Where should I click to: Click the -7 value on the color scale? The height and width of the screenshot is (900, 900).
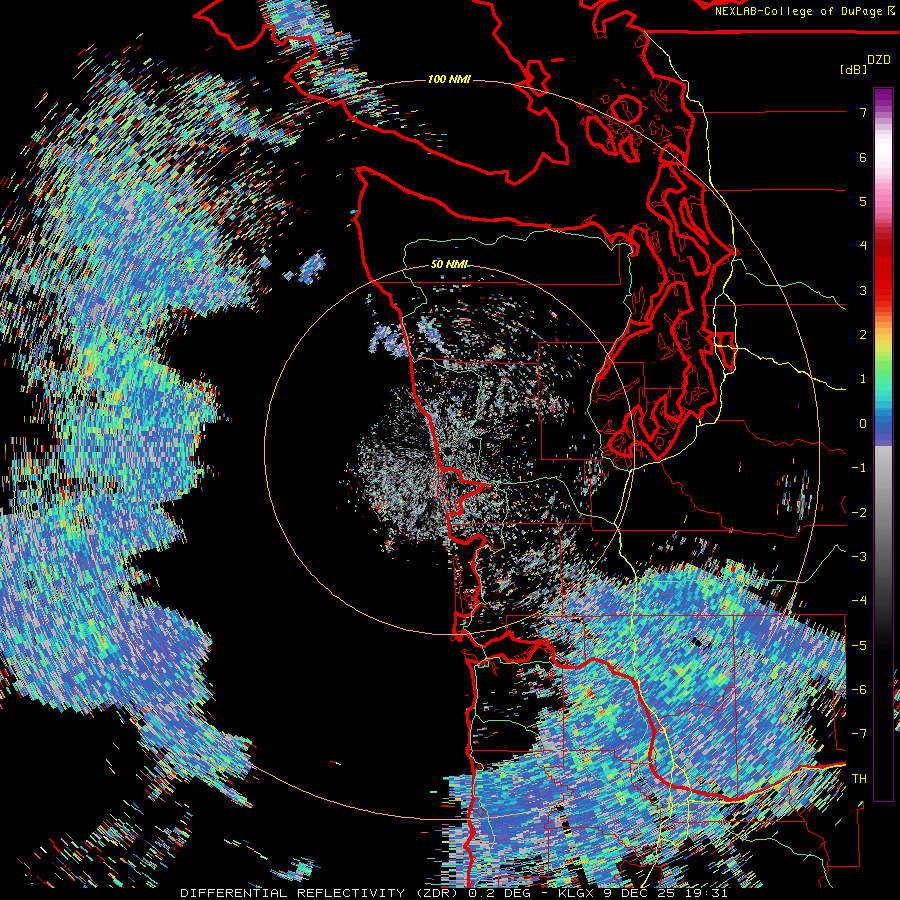click(859, 734)
